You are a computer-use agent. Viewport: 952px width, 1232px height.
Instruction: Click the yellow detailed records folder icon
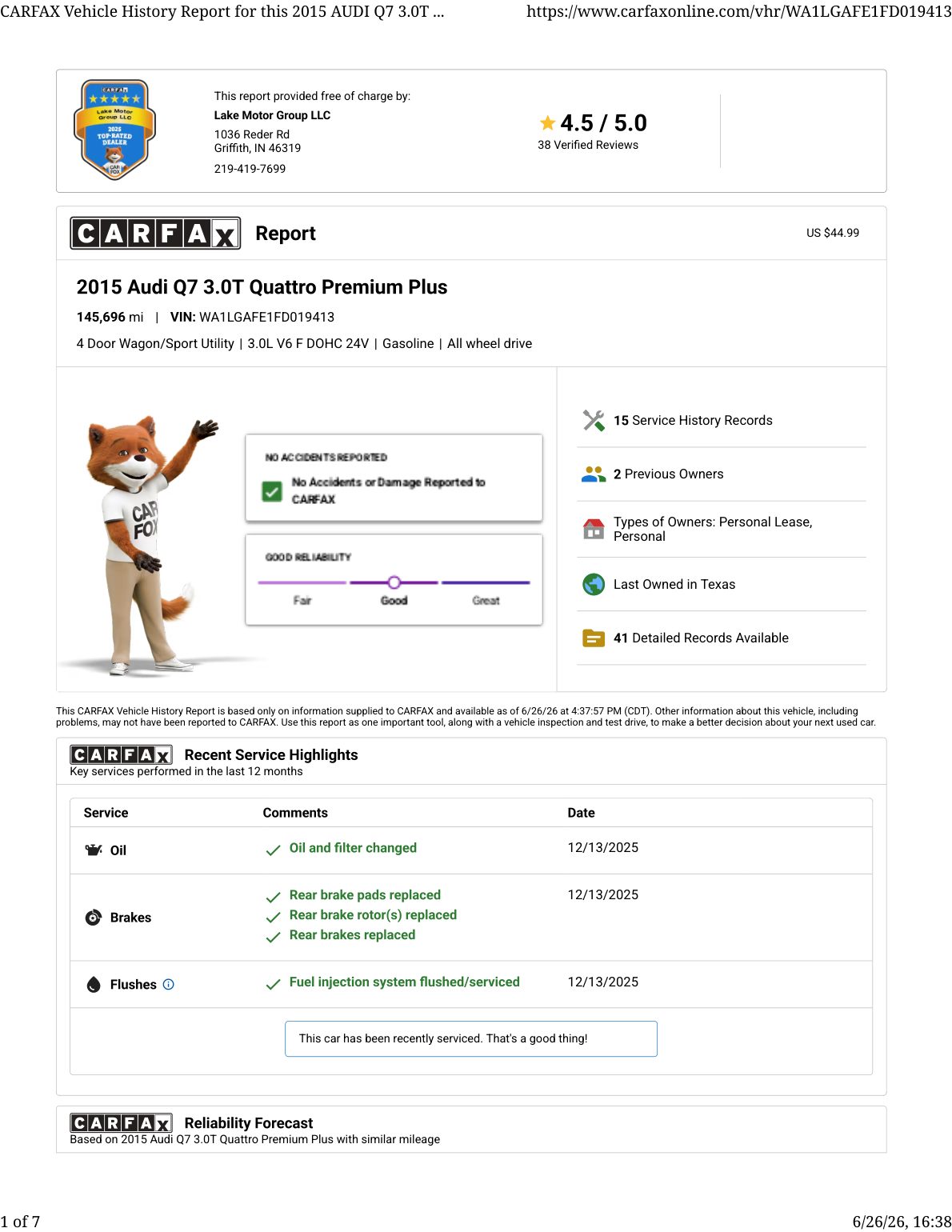point(594,638)
